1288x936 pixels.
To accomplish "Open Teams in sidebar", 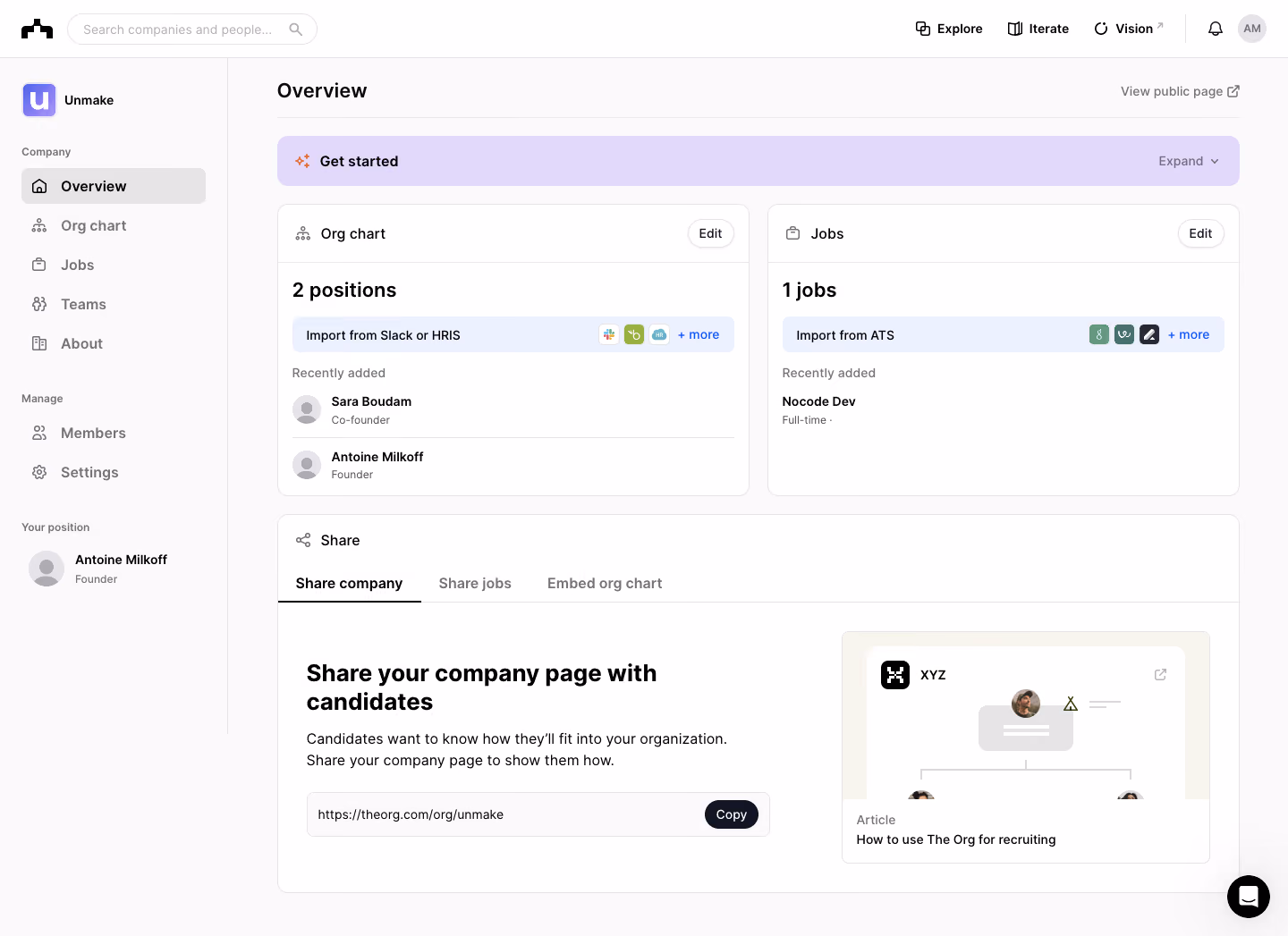I will click(x=114, y=304).
